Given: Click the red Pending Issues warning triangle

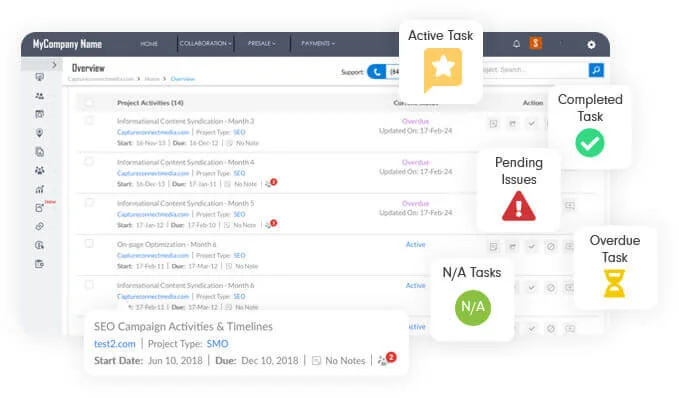Looking at the screenshot, I should click(x=519, y=207).
